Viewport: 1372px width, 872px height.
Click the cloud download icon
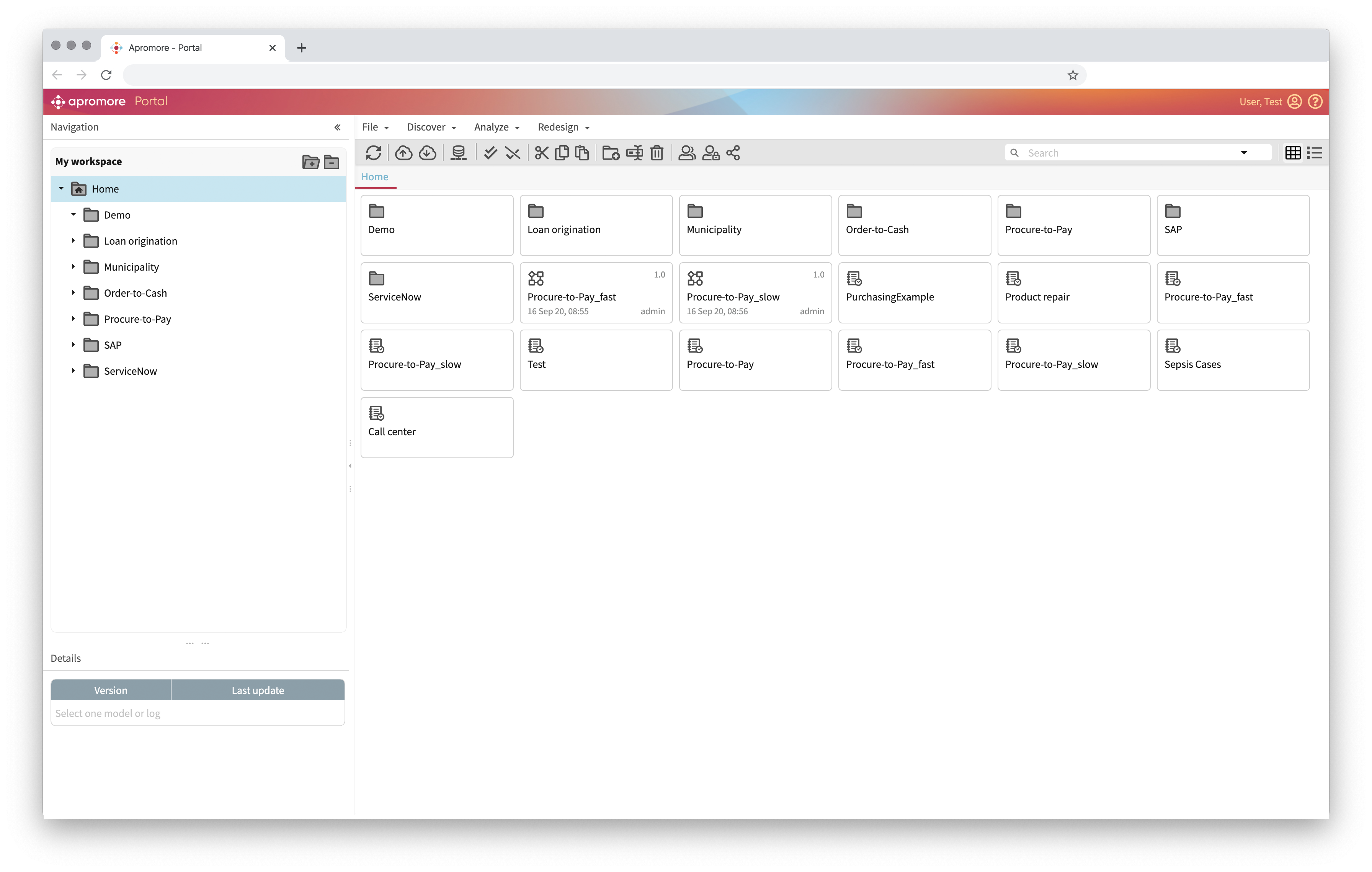(427, 153)
